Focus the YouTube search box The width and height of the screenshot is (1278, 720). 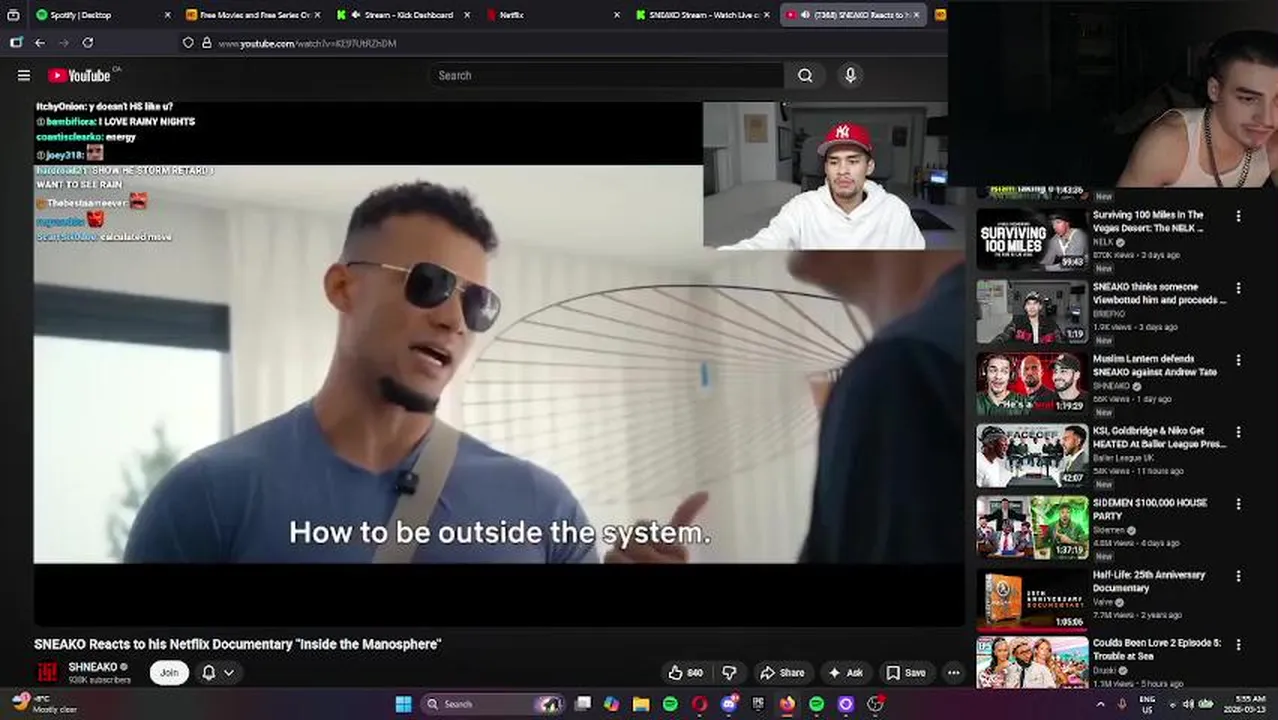coord(607,75)
